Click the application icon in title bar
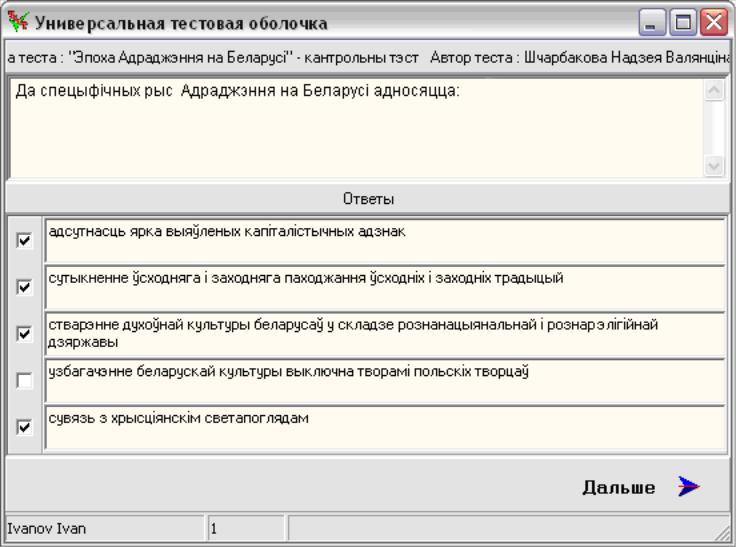This screenshot has height=547, width=736. (18, 22)
